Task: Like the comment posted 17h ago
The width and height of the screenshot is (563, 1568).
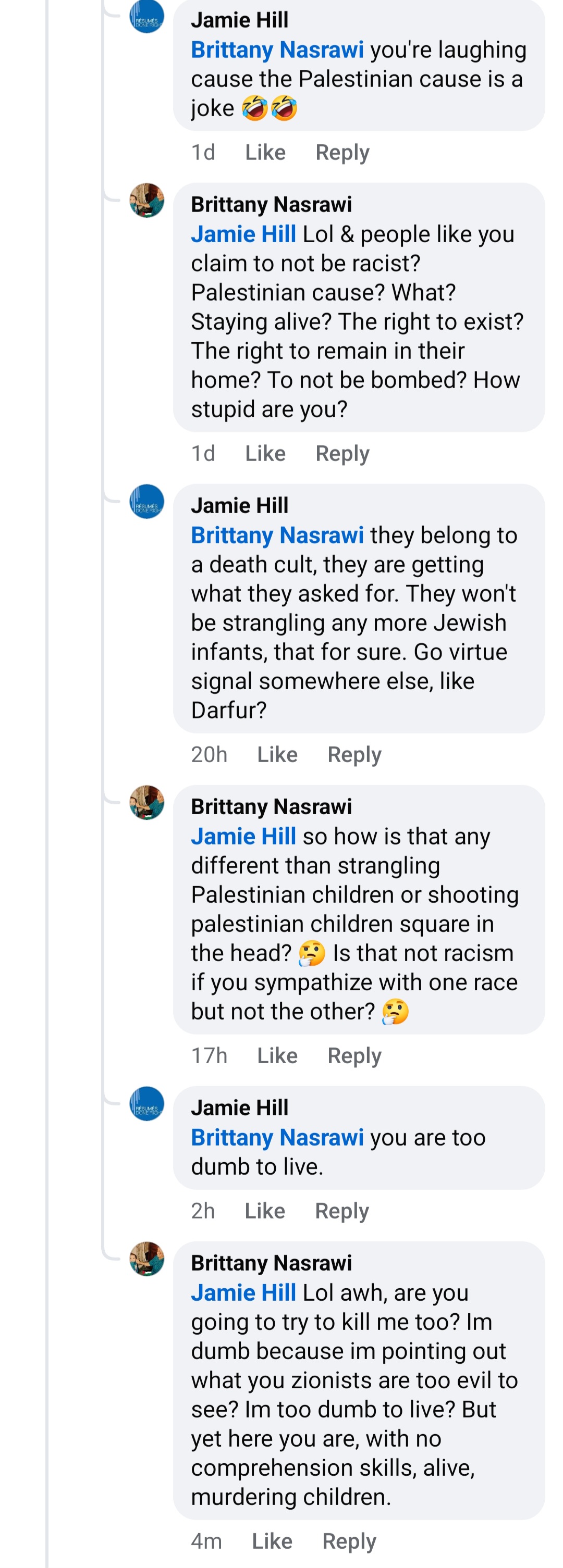Action: point(277,1055)
